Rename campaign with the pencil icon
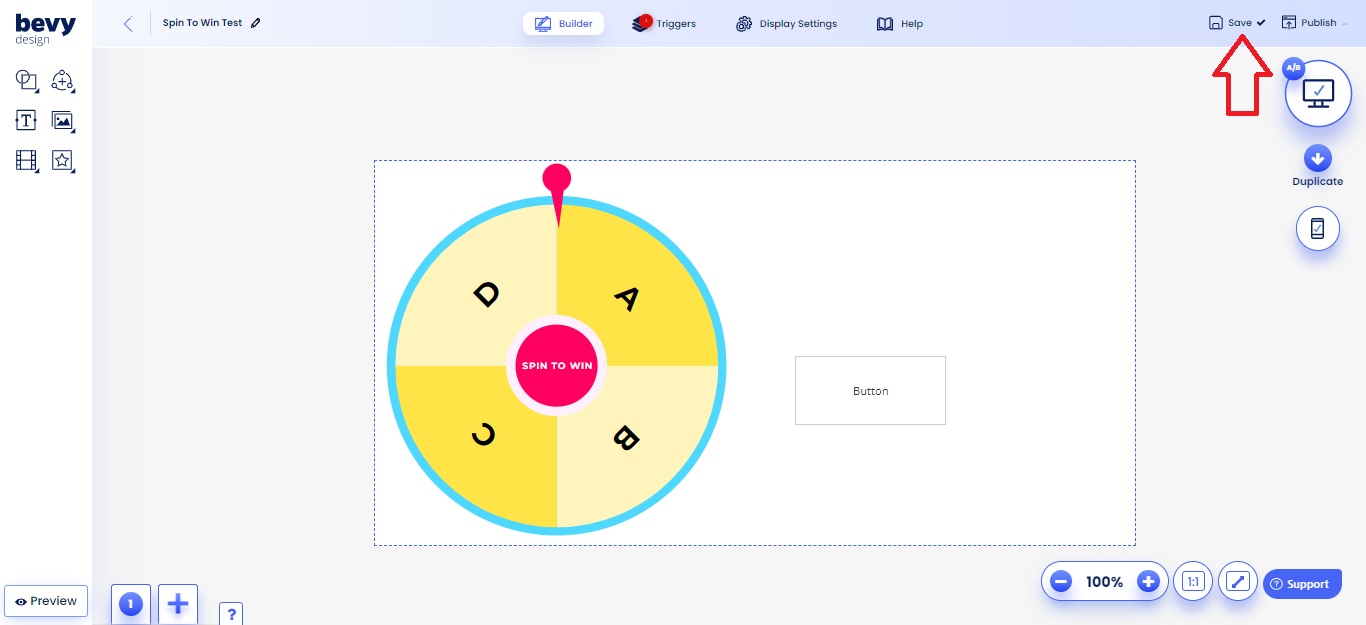Screen dimensions: 1366x625 (x=255, y=21)
